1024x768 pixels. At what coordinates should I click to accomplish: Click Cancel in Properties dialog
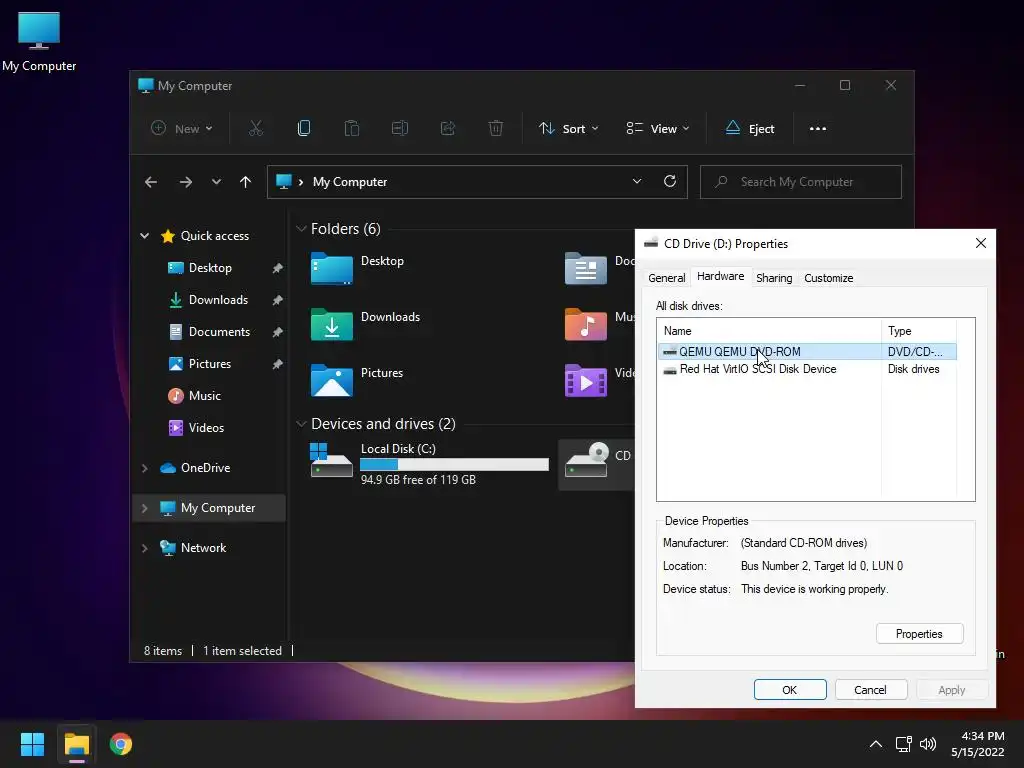871,690
